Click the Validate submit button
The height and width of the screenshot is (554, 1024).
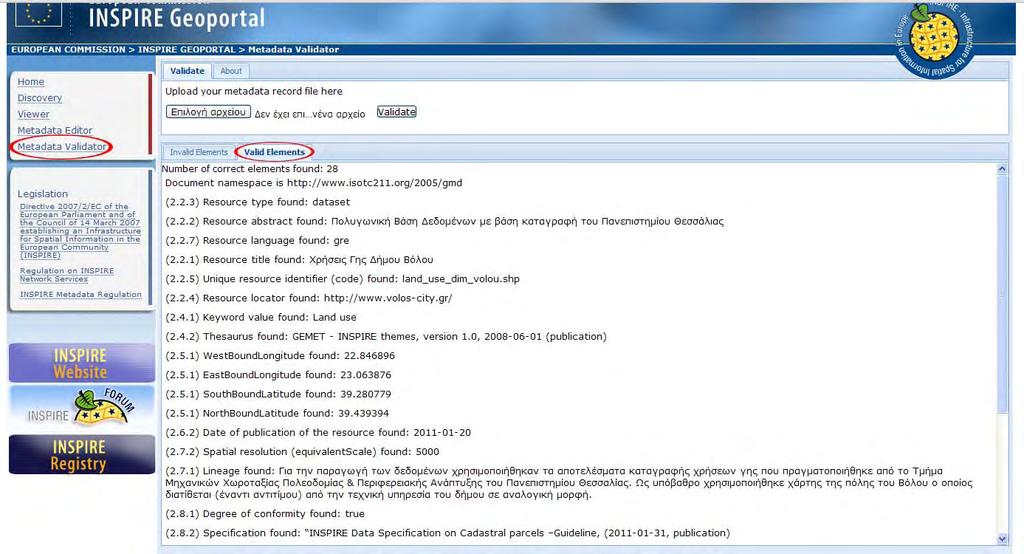pos(396,112)
